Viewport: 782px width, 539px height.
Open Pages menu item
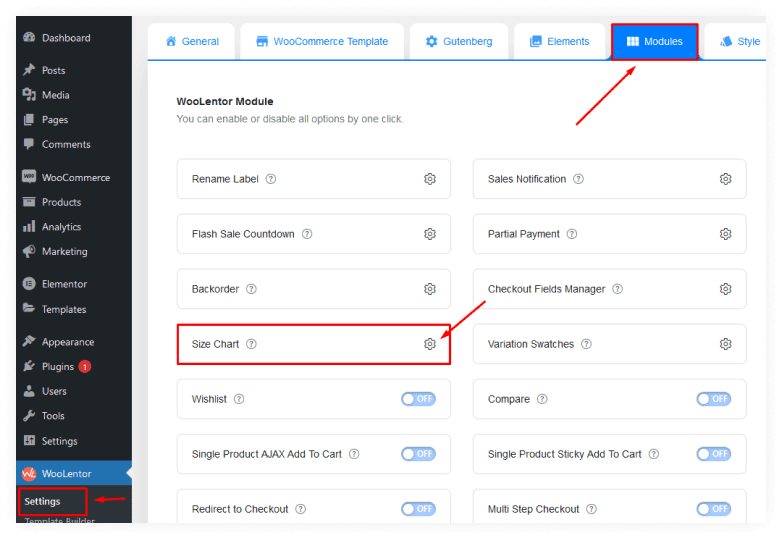click(74, 120)
